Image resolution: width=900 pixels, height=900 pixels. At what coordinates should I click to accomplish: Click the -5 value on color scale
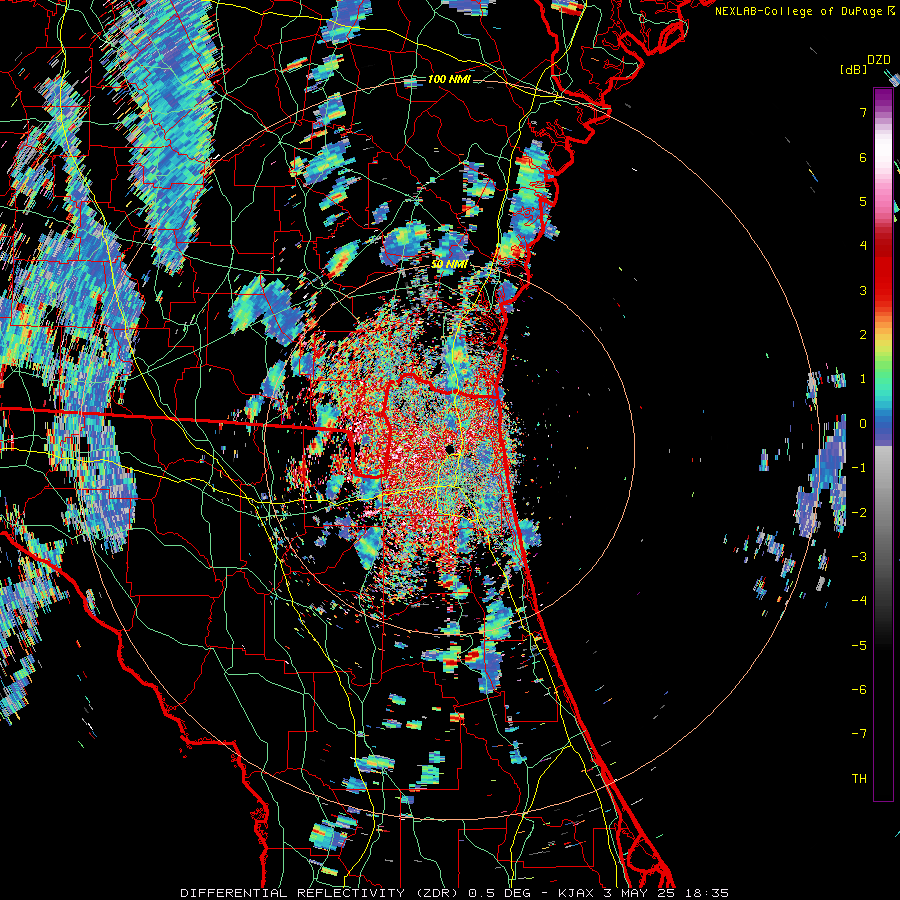[x=859, y=646]
